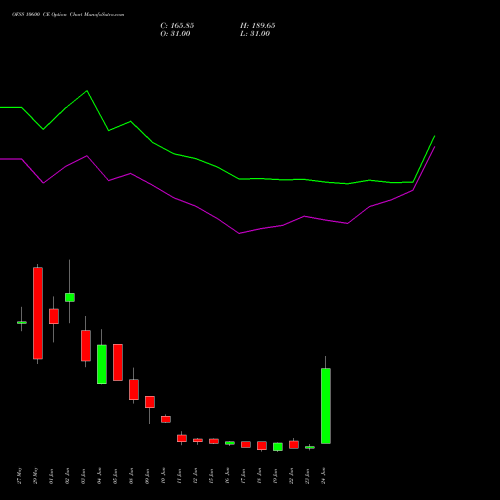The image size is (500, 500).
Task: Click the '02 Jun' date label
Action: click(x=67, y=476)
